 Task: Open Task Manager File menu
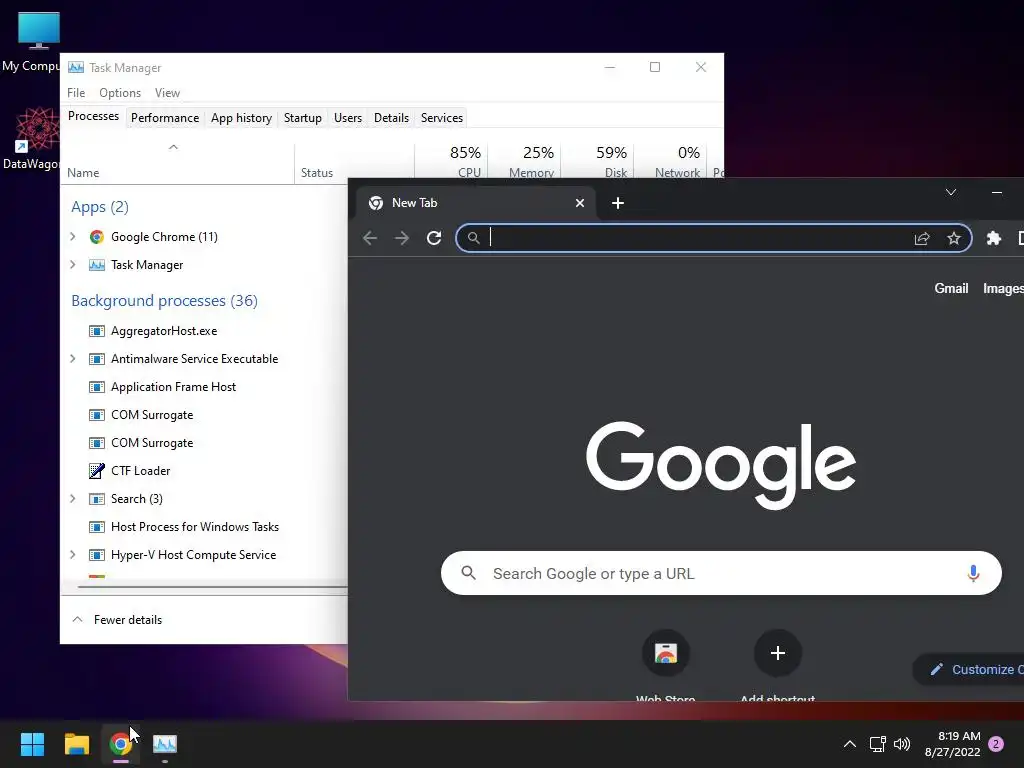pyautogui.click(x=76, y=93)
